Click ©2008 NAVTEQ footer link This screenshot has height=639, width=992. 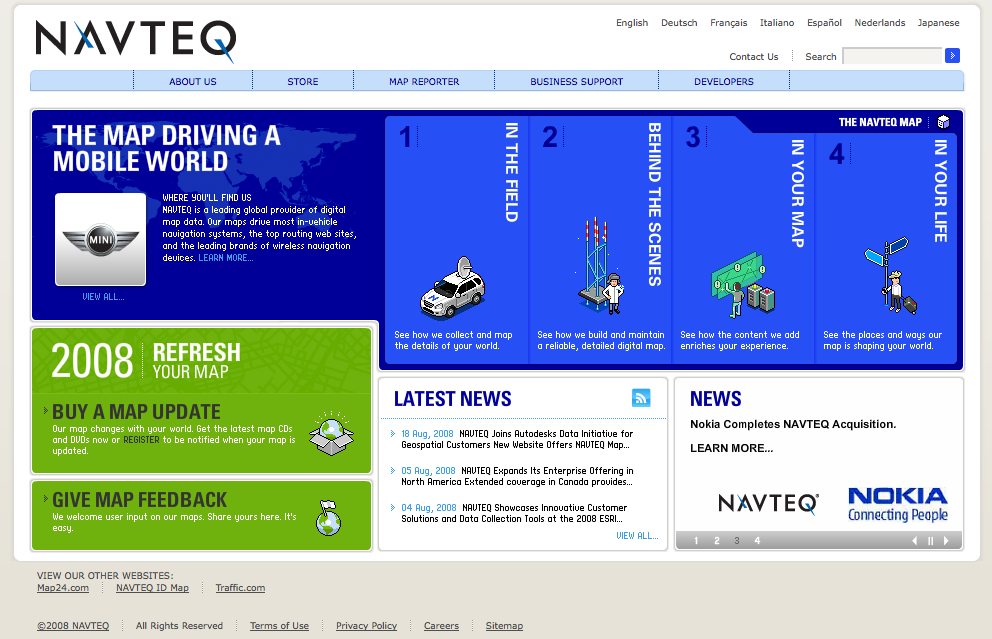[73, 626]
